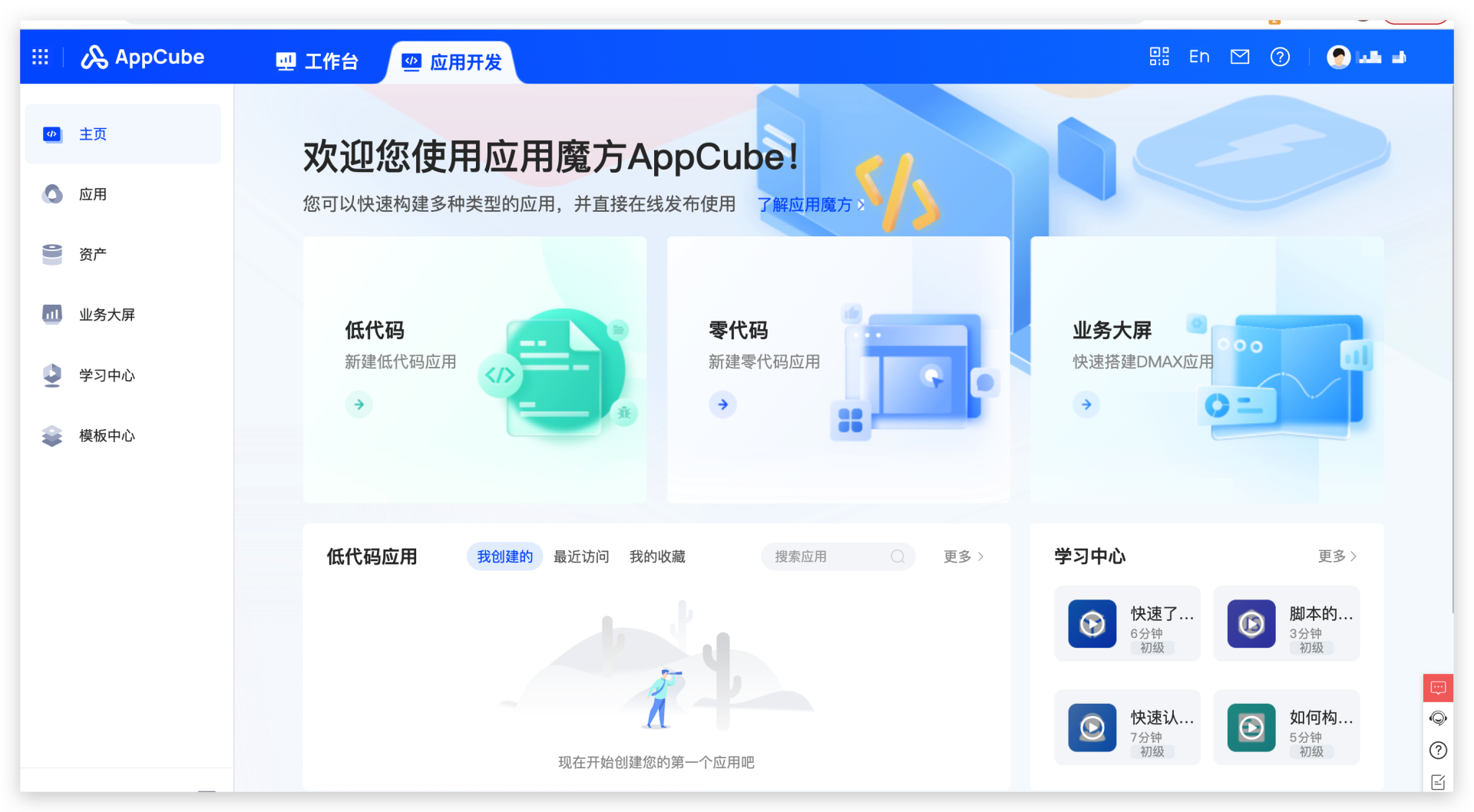Image resolution: width=1474 pixels, height=812 pixels.
Task: Click the arrow on the 业务大屏 card
Action: [1086, 404]
